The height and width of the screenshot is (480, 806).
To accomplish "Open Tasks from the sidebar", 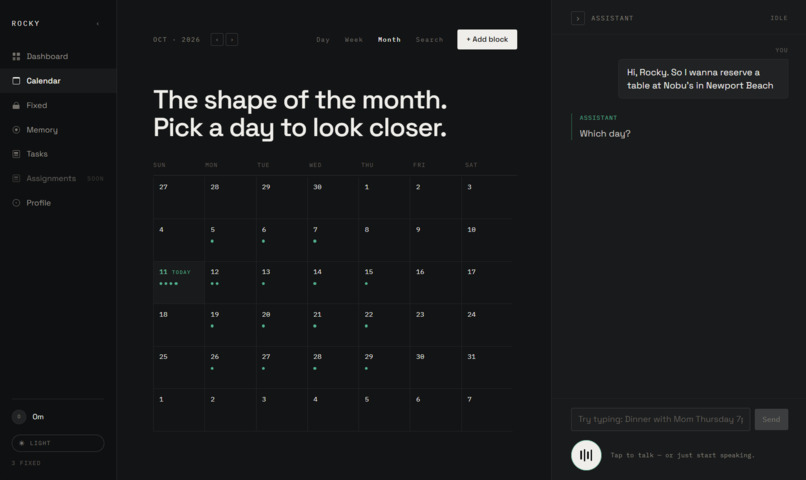I will pyautogui.click(x=58, y=154).
